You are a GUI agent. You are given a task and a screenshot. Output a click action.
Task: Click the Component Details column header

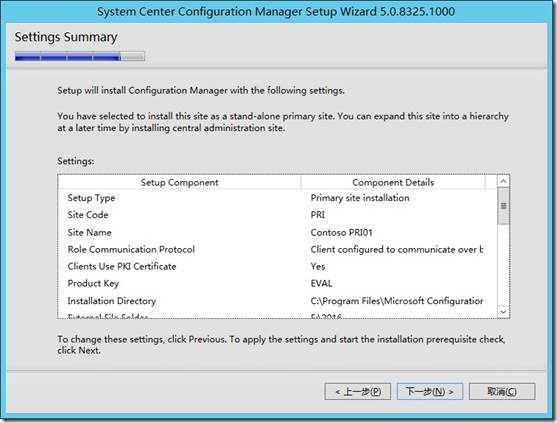393,182
